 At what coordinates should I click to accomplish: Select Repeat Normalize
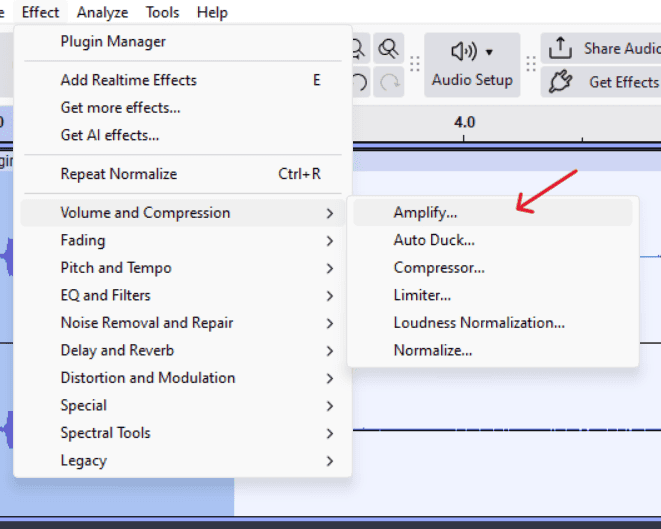183,174
